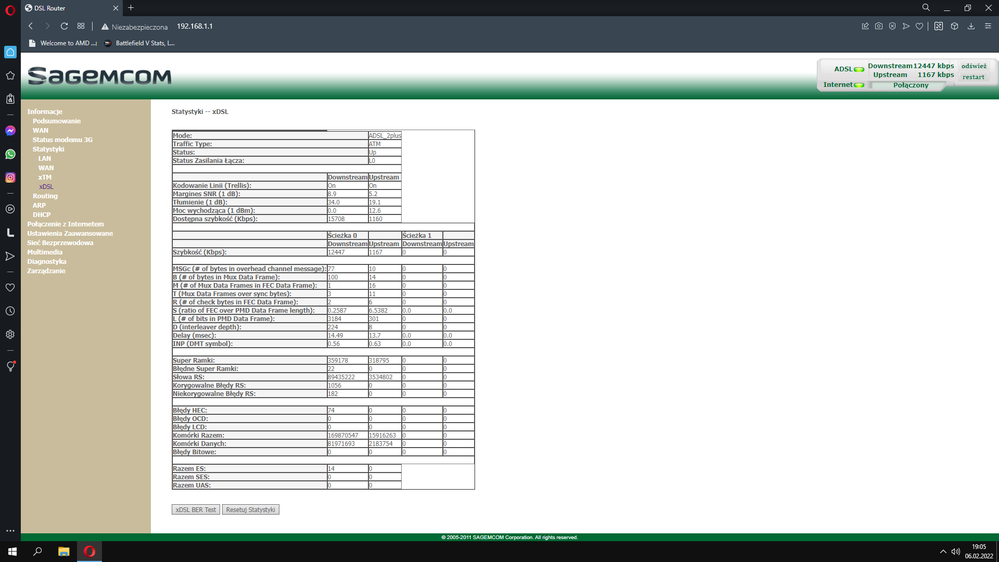The image size is (999, 562).
Task: Open Opera player sidebar icon
Action: tap(10, 209)
